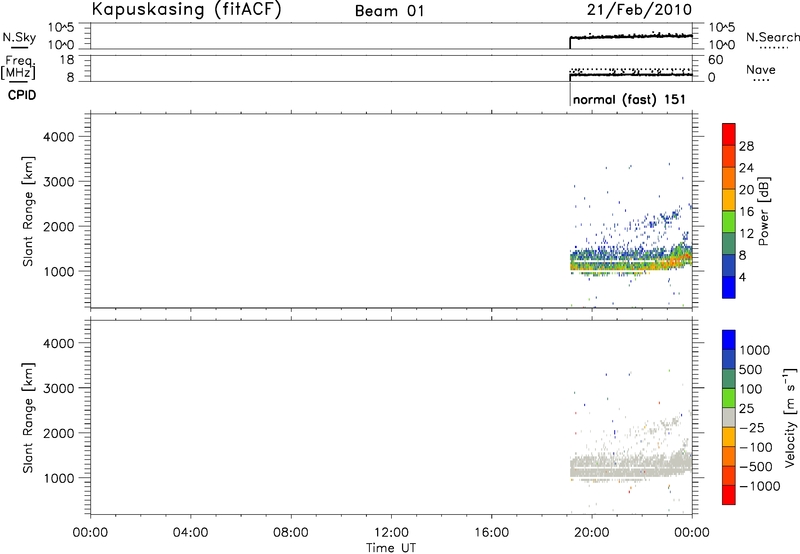The height and width of the screenshot is (554, 800).
Task: Click the Velocity [m s-1] colorbar title
Action: [x=790, y=417]
